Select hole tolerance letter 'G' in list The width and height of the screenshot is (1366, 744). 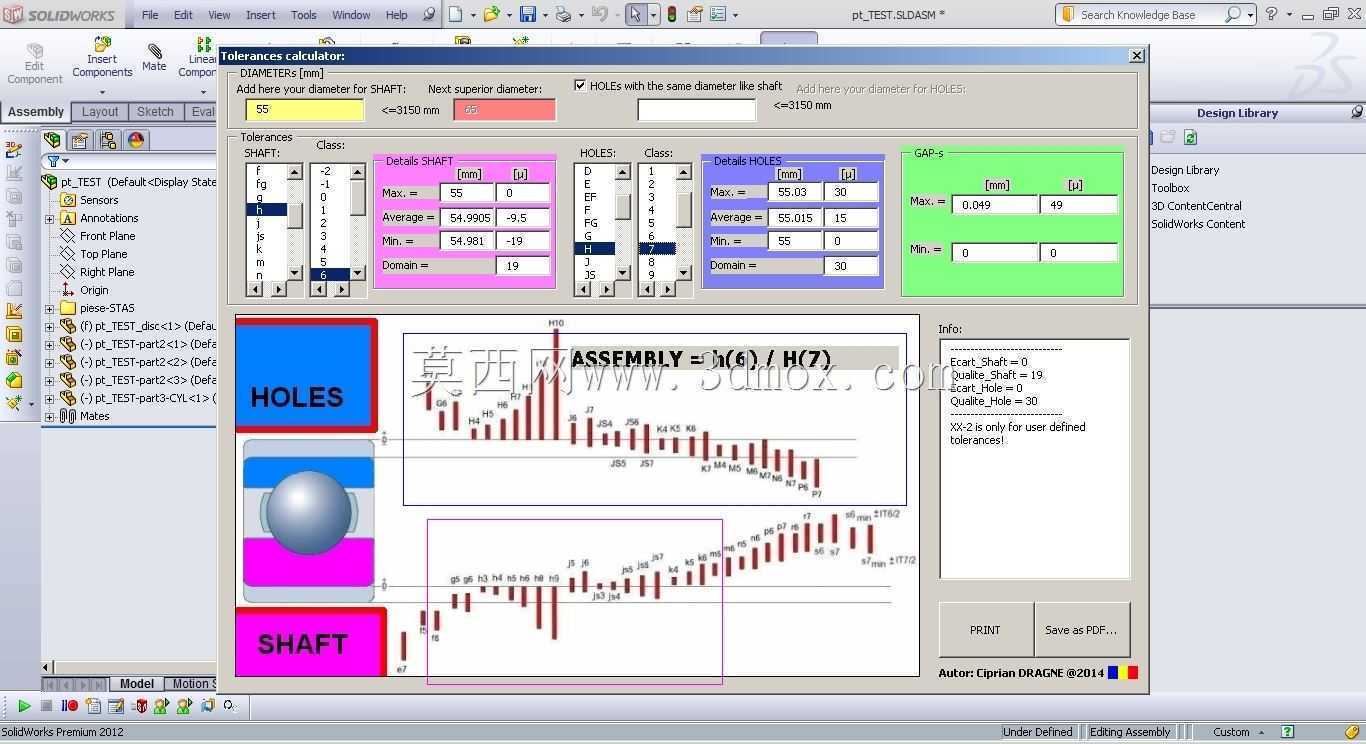[594, 236]
